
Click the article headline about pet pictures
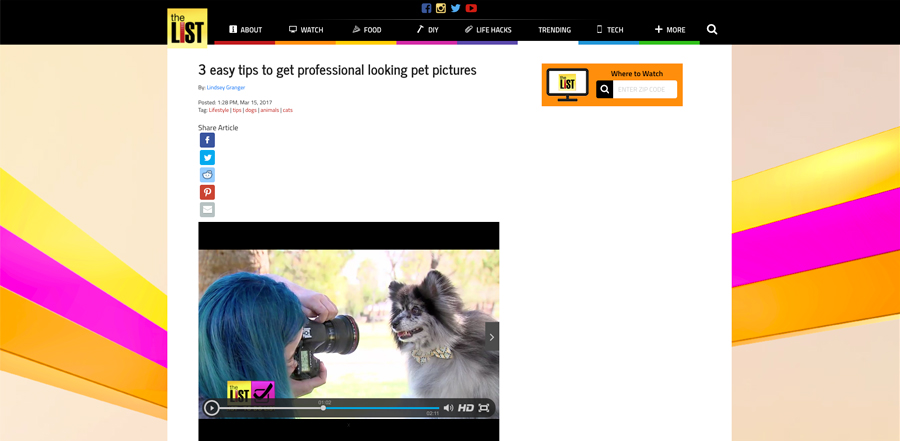click(338, 70)
